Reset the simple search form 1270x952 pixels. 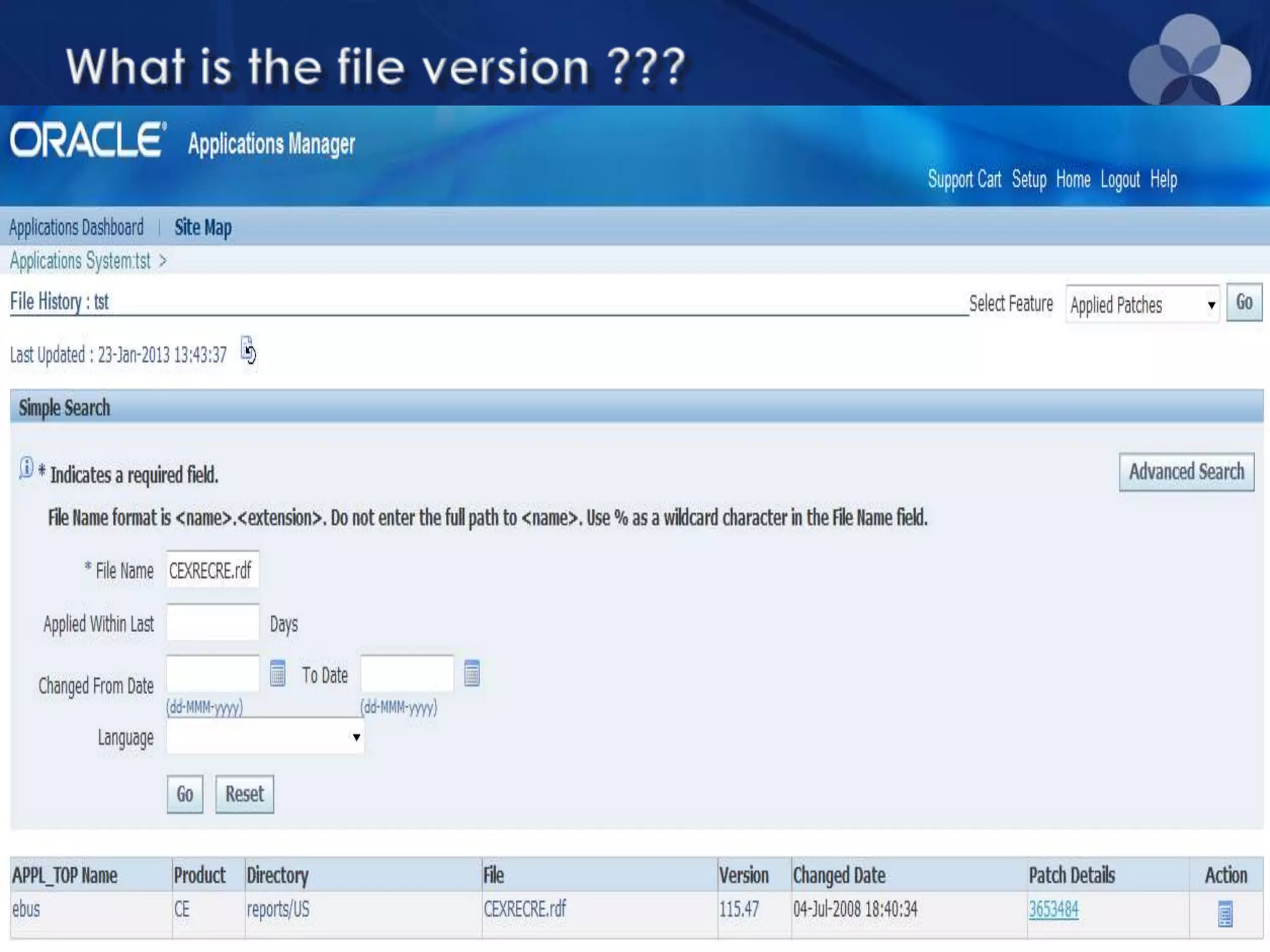click(x=244, y=794)
